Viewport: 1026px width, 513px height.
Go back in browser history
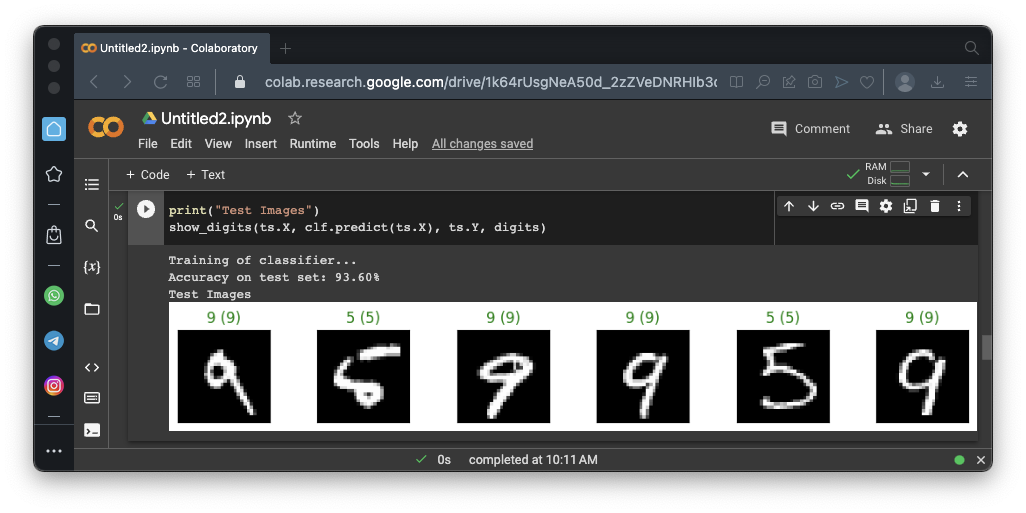[x=94, y=82]
